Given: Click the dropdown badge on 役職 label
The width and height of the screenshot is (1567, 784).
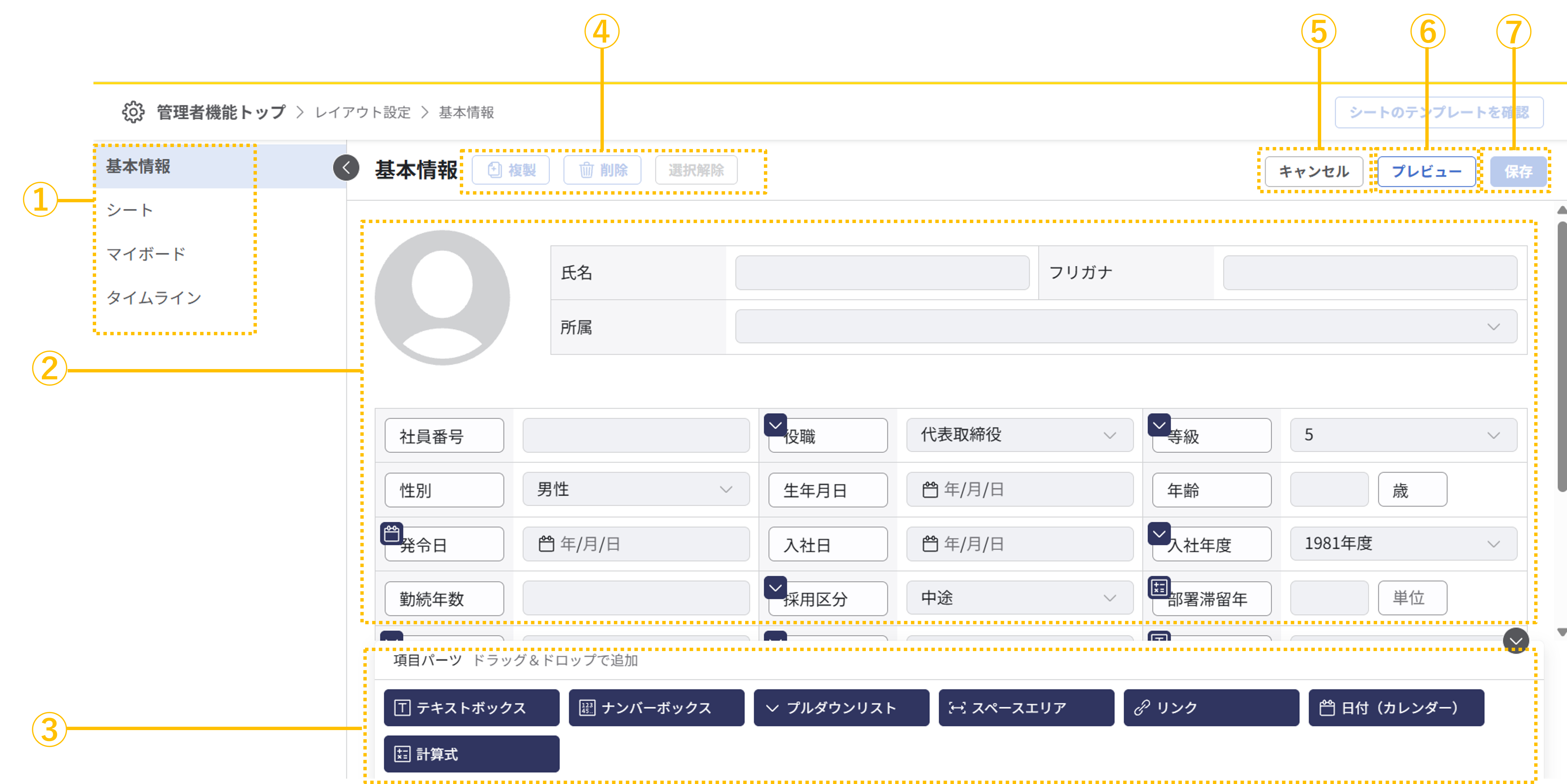Looking at the screenshot, I should [775, 425].
